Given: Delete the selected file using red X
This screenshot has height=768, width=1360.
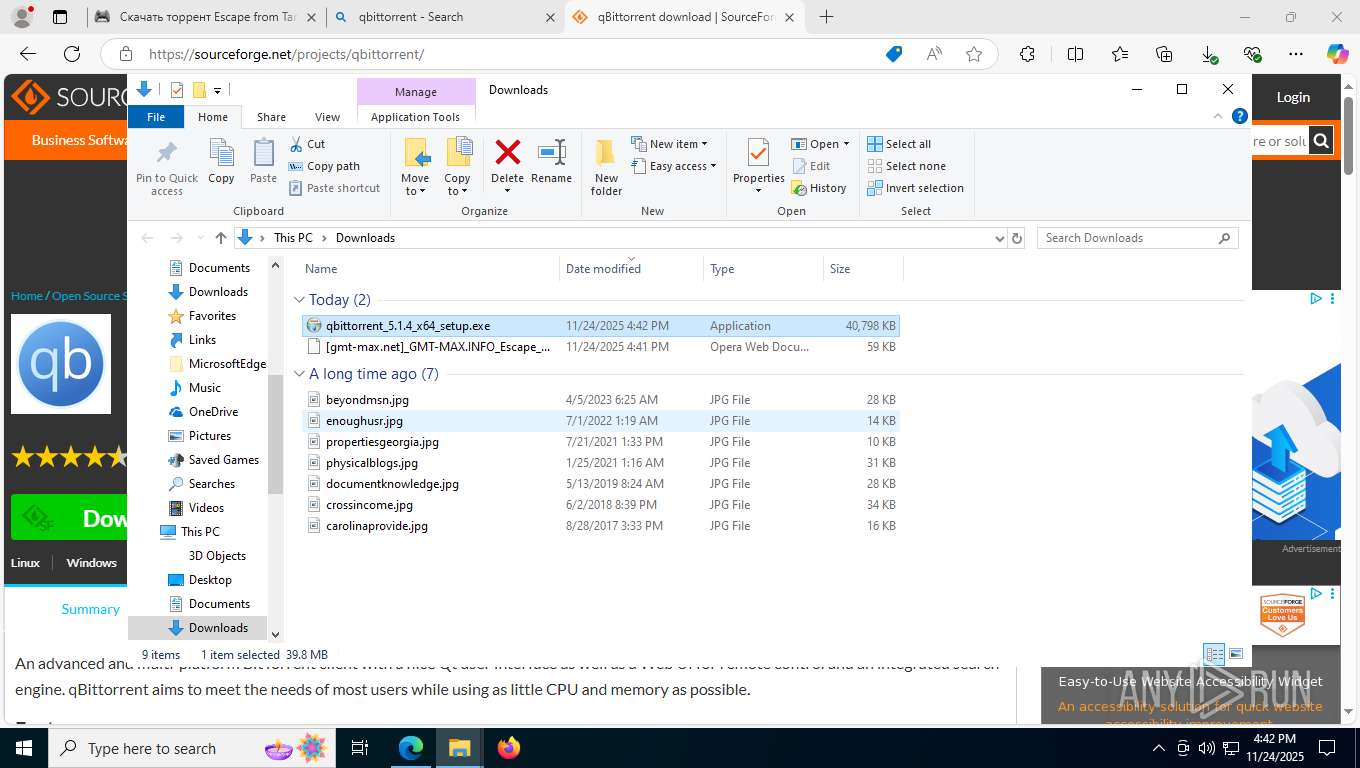Looking at the screenshot, I should 507,165.
